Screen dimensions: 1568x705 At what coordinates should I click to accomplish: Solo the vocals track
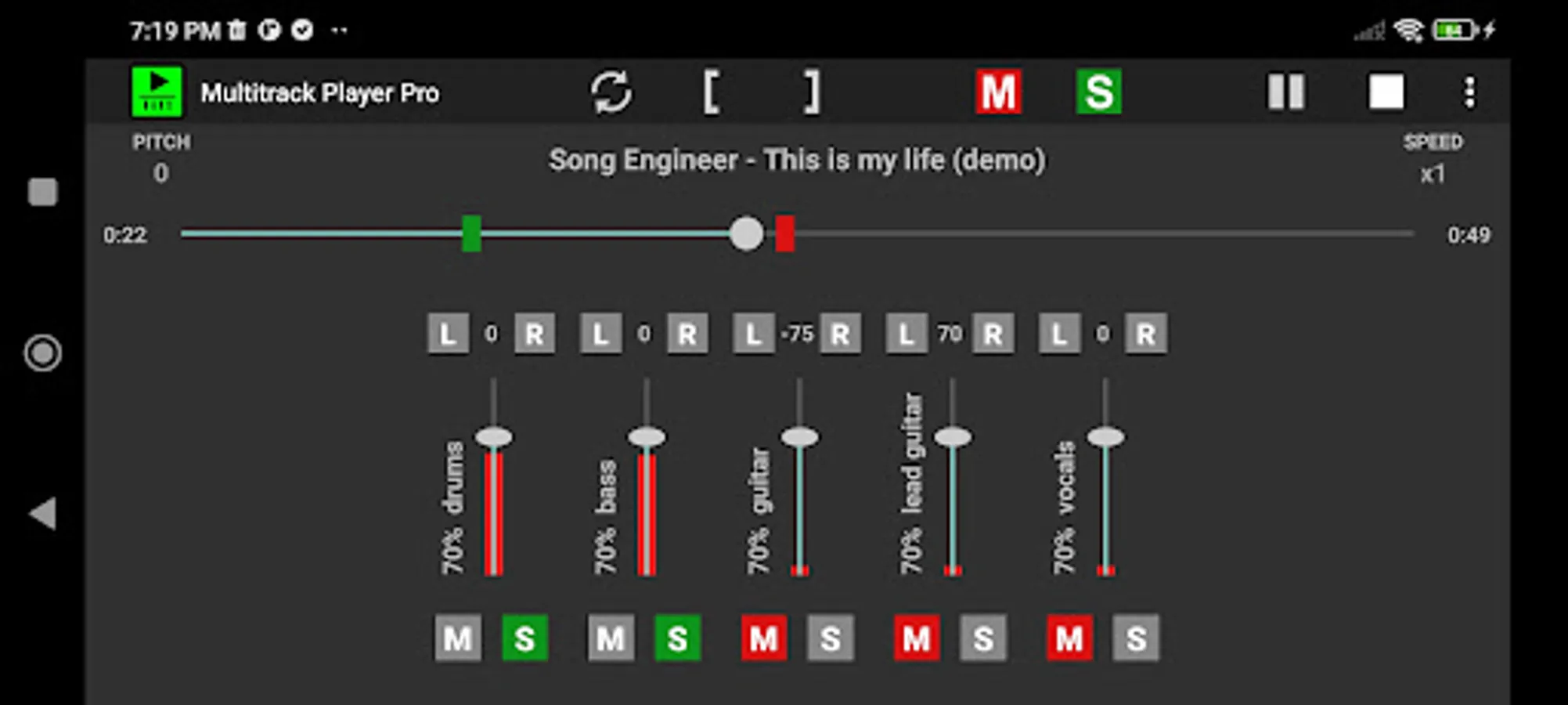point(1136,638)
